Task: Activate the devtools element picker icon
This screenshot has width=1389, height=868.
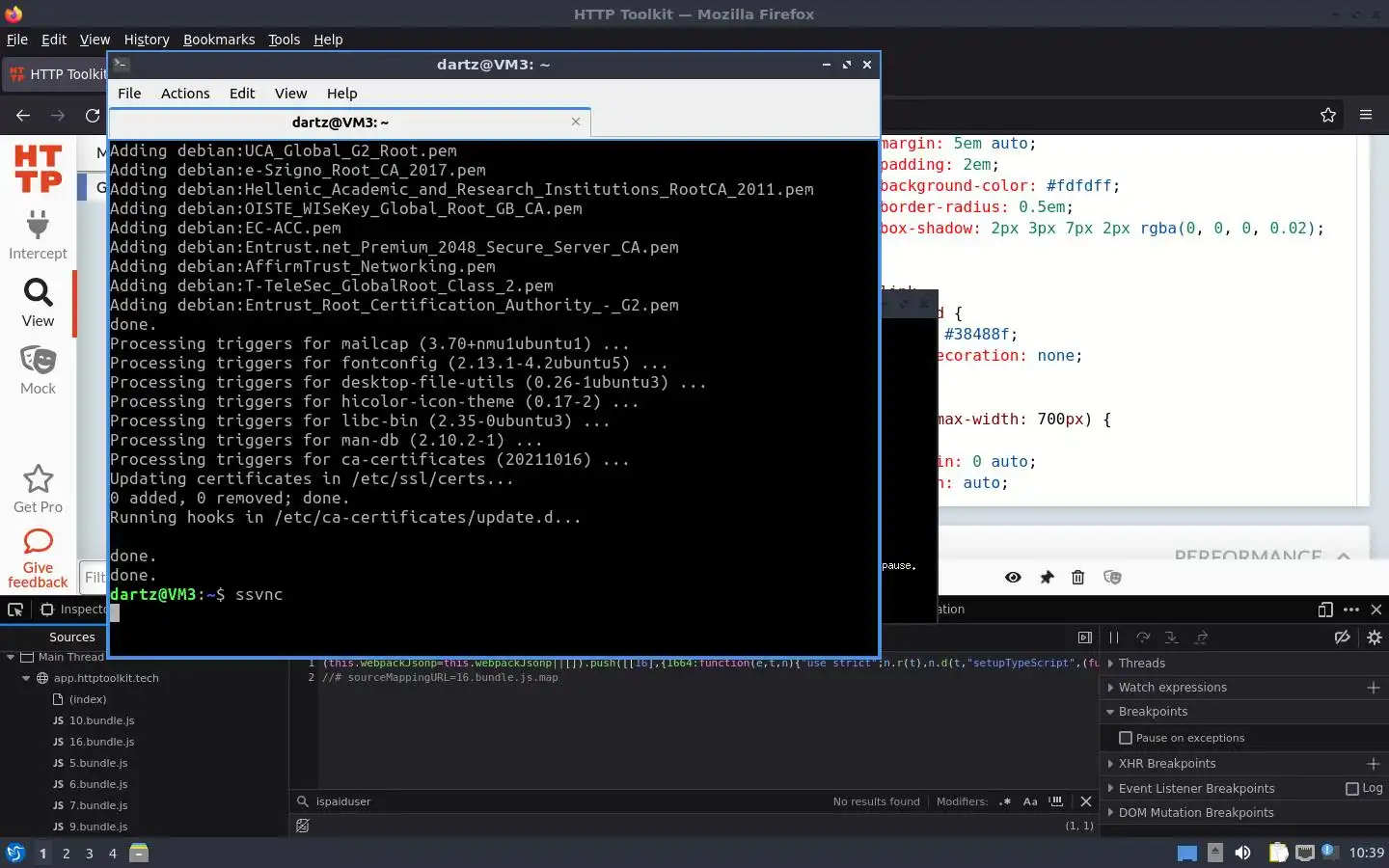Action: click(15, 610)
